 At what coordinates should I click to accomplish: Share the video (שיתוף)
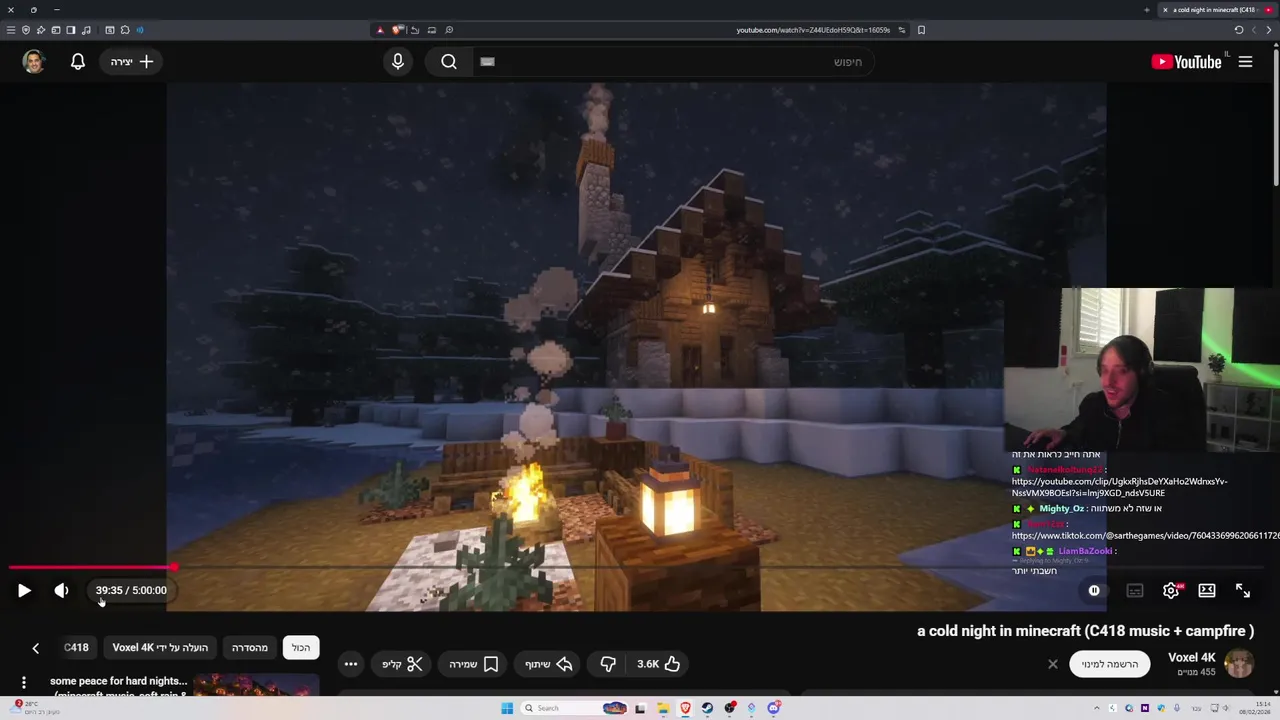[x=549, y=664]
